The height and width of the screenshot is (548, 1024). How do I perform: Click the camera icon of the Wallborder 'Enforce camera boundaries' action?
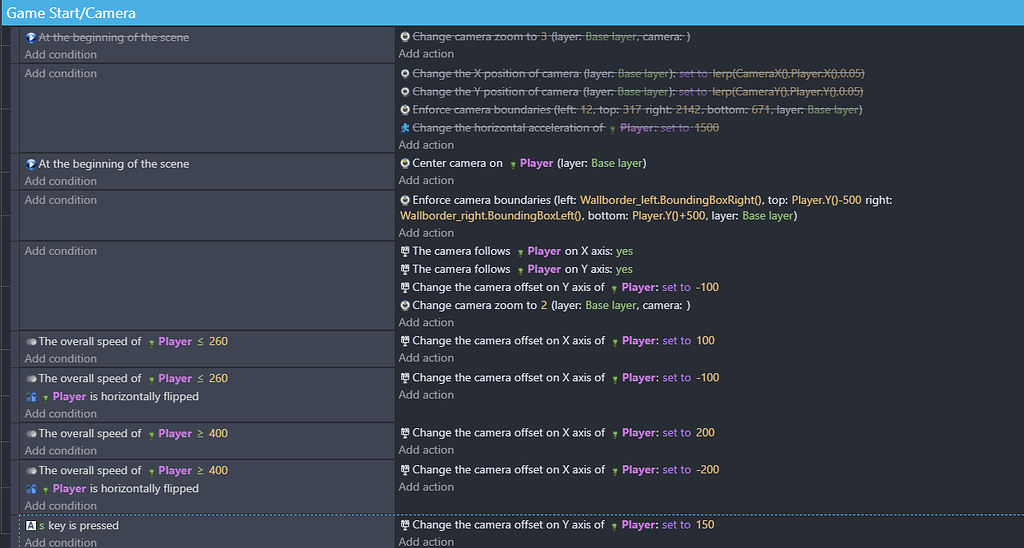coord(405,201)
